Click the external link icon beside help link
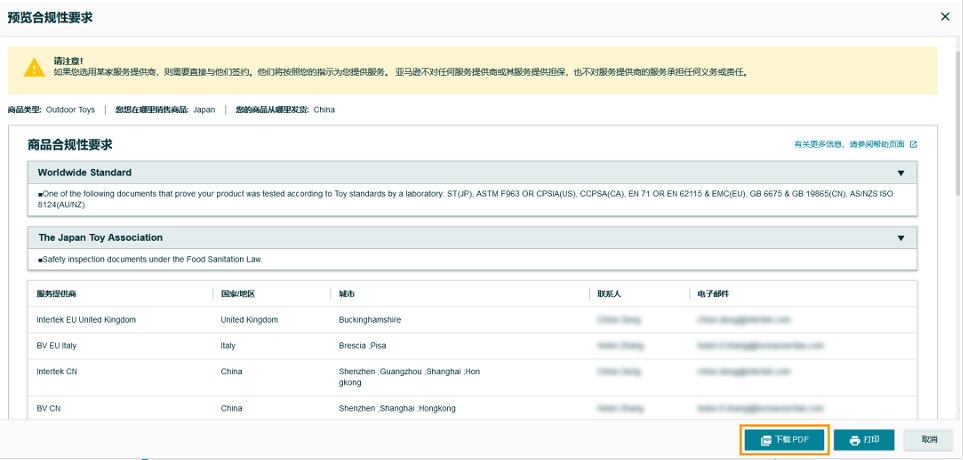Image resolution: width=963 pixels, height=460 pixels. (913, 145)
